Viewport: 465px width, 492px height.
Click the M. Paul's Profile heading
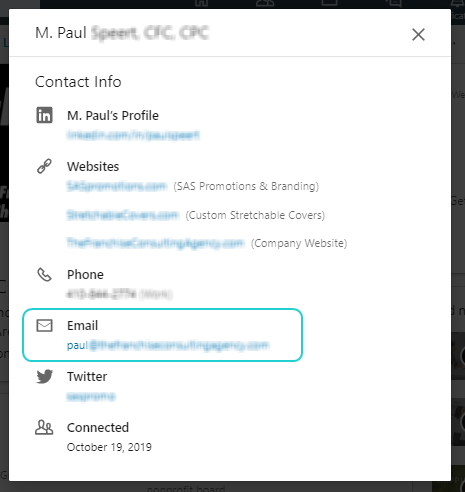tap(113, 116)
